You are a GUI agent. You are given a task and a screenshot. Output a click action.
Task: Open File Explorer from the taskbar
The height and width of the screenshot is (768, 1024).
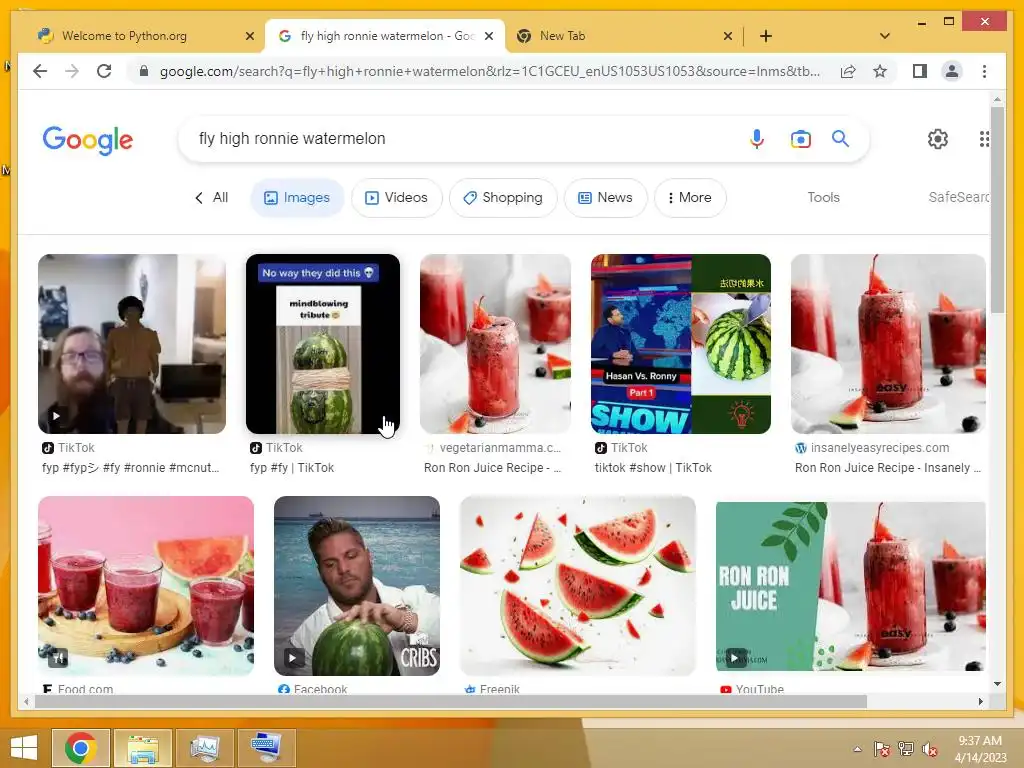(x=143, y=748)
